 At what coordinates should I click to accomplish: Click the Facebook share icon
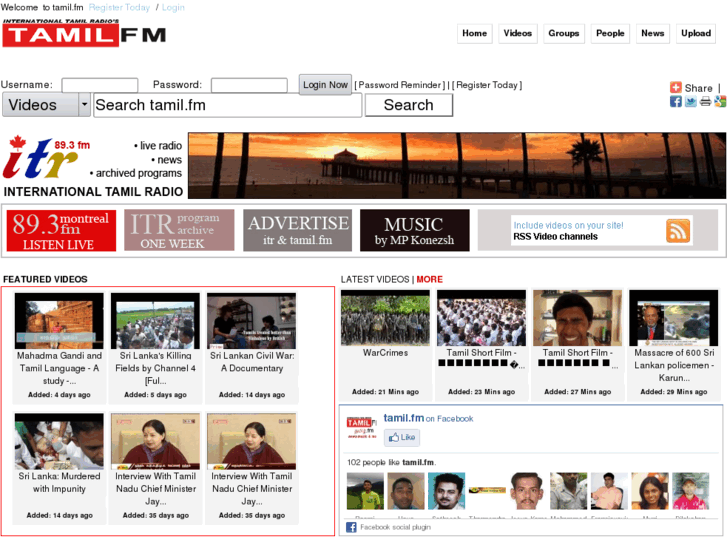click(676, 101)
